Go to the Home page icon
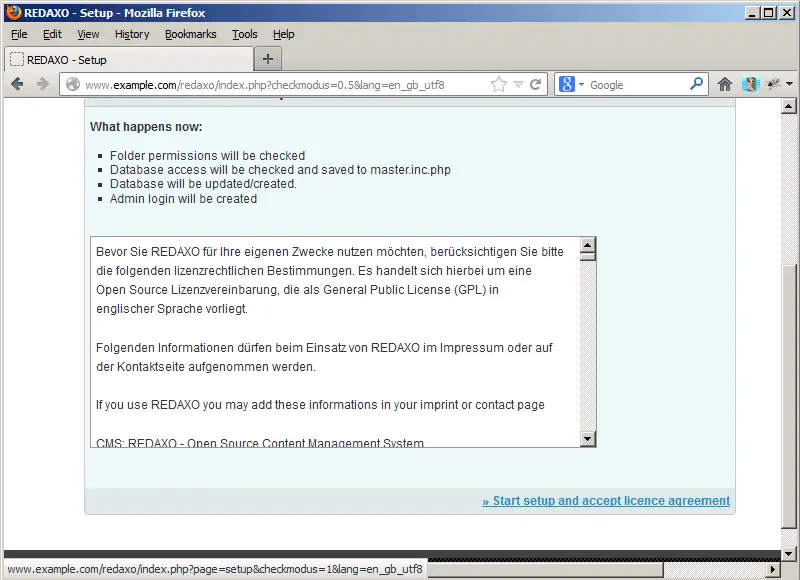800x580 pixels. click(x=724, y=84)
